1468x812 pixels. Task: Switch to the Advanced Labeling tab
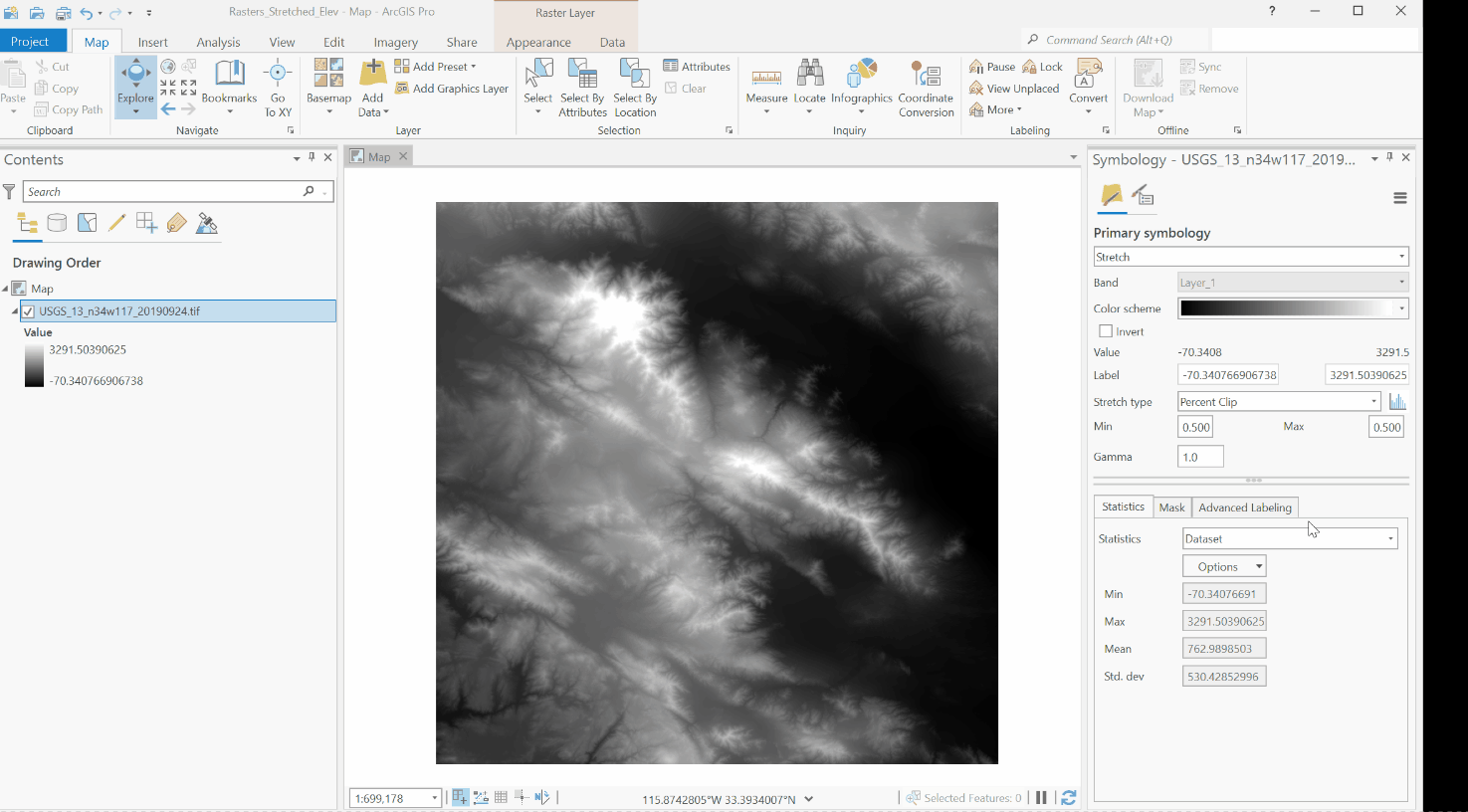1245,507
